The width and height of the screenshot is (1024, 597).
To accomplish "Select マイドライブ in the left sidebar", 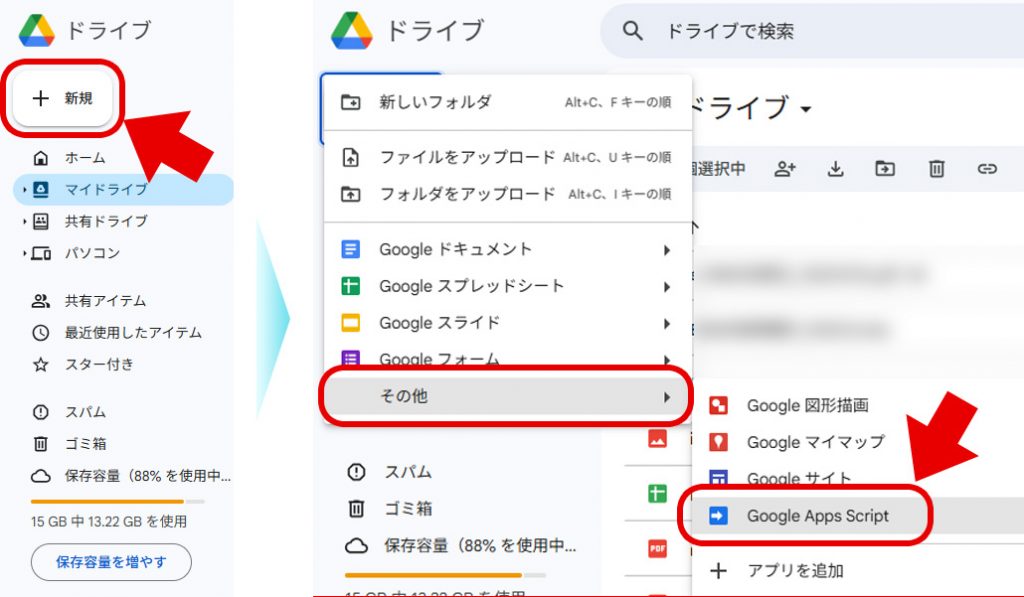I will [x=123, y=189].
